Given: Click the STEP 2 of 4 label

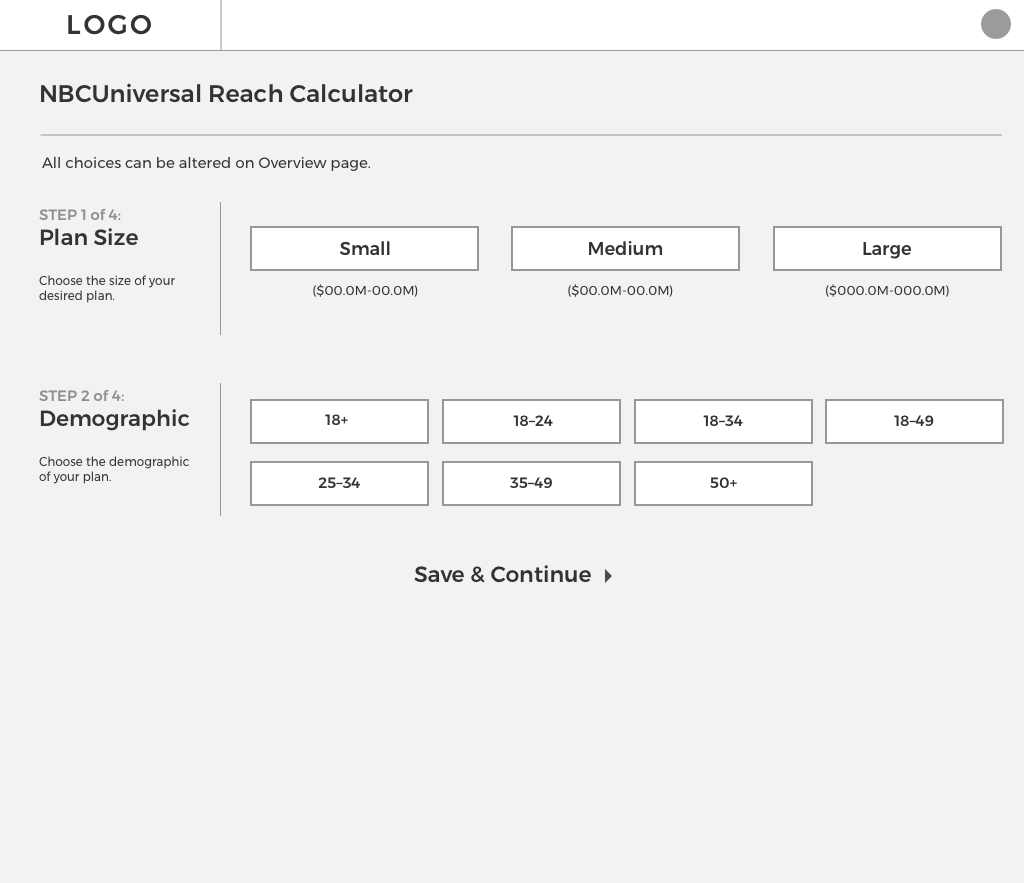Looking at the screenshot, I should click(x=82, y=396).
